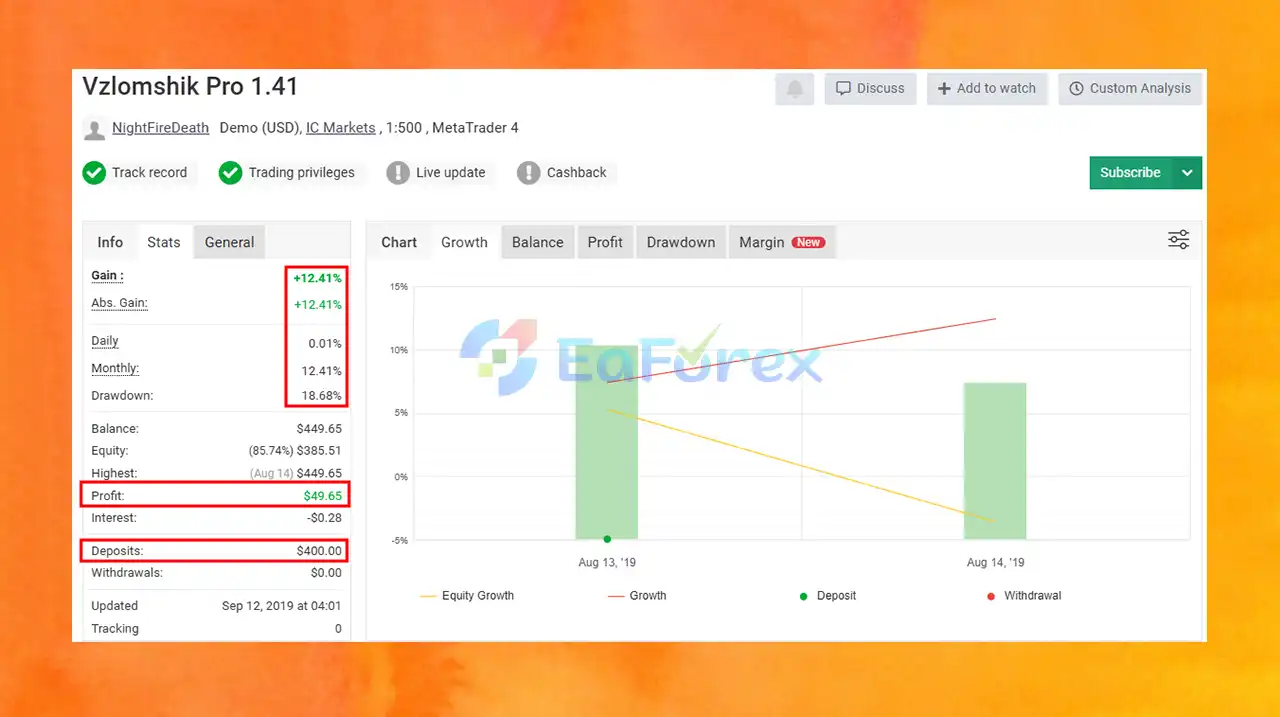Click the Daily label
The image size is (1280, 717).
105,341
